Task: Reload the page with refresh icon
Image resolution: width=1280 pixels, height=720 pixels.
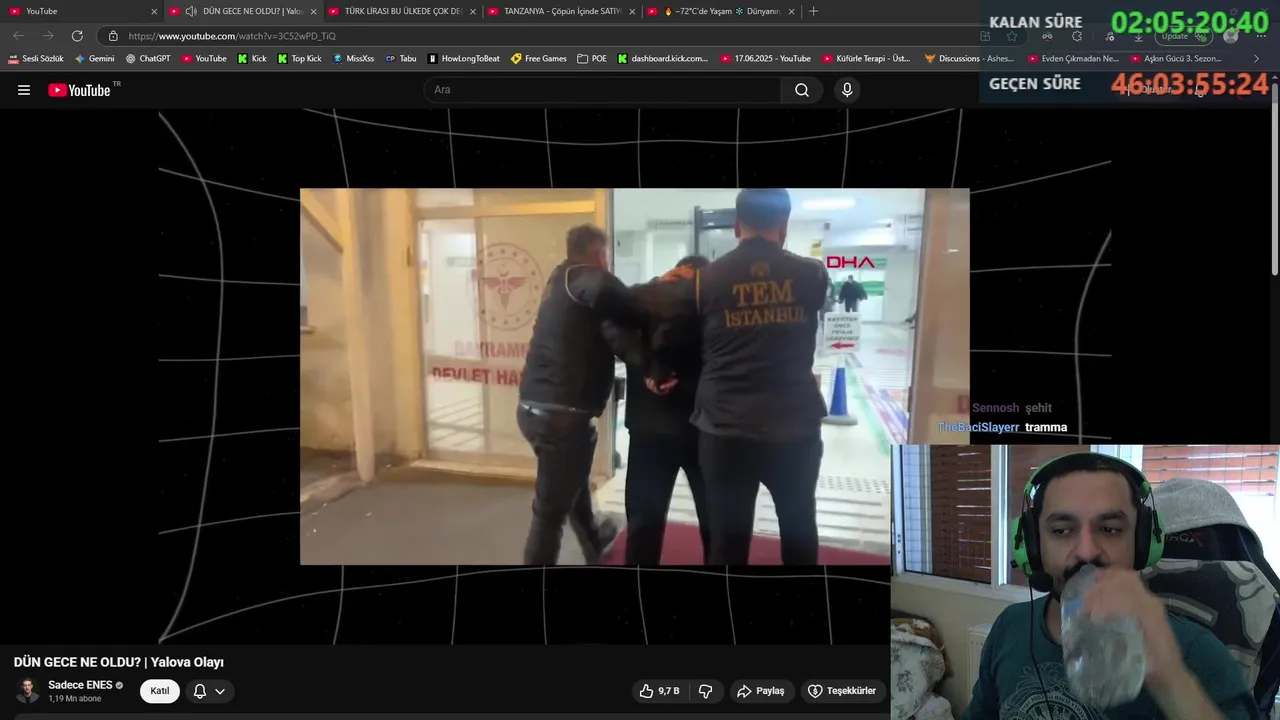Action: (x=77, y=36)
